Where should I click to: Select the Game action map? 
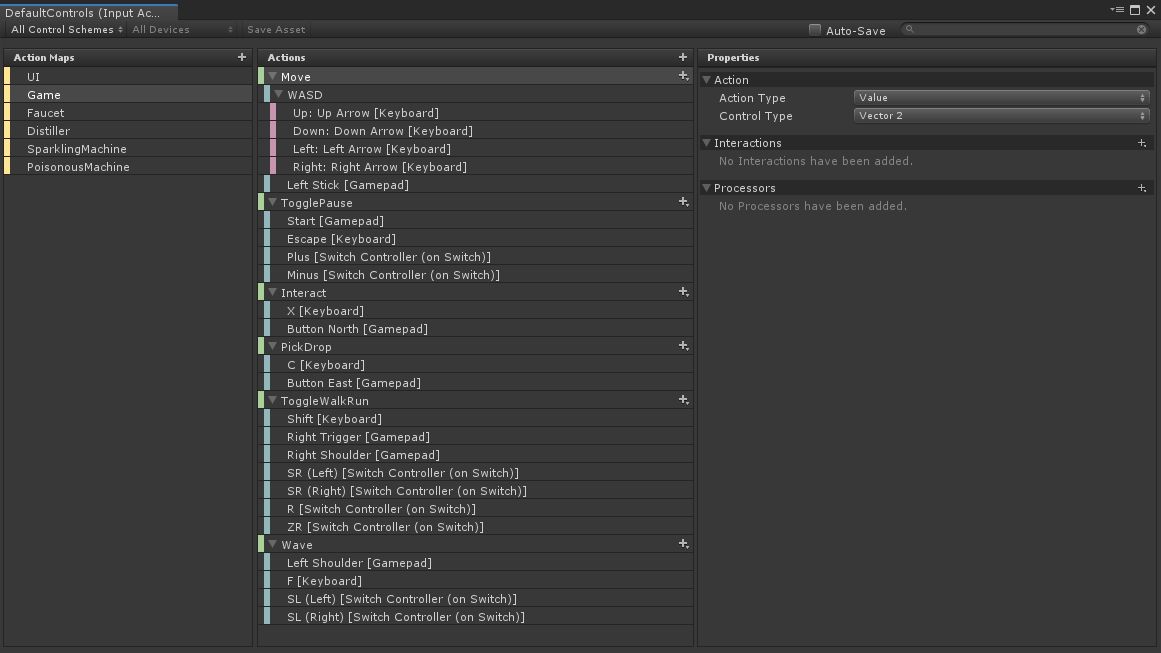(128, 95)
